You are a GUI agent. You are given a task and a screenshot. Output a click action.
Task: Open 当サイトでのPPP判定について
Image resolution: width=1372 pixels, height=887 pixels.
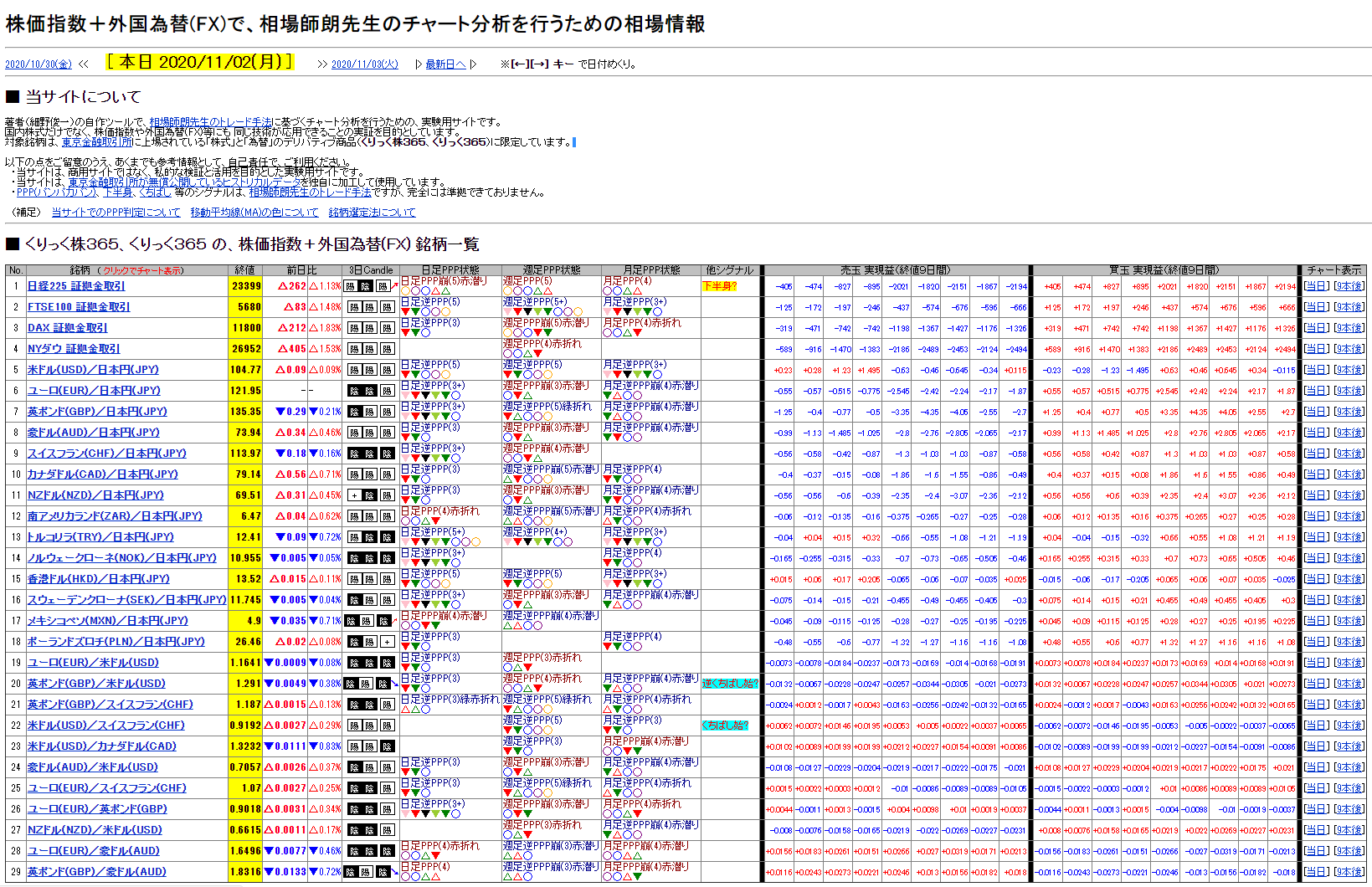click(x=116, y=213)
